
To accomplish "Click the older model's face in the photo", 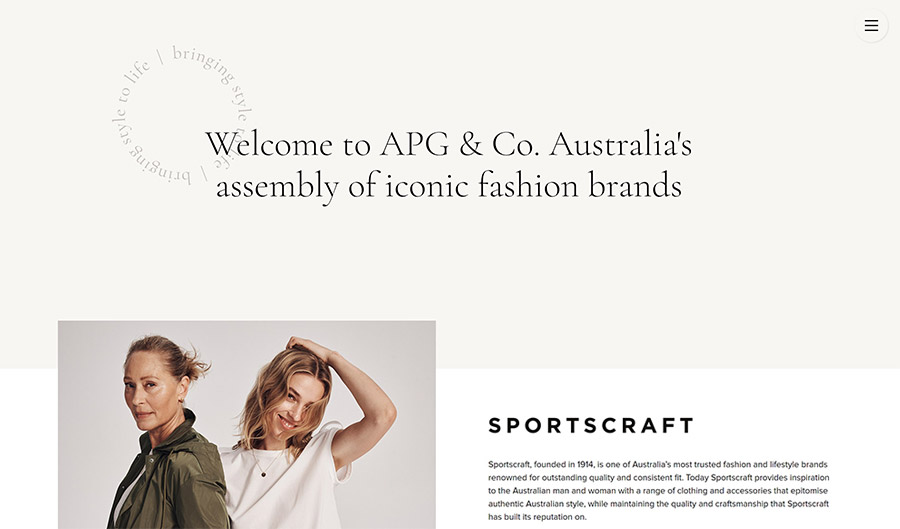I will pyautogui.click(x=145, y=391).
